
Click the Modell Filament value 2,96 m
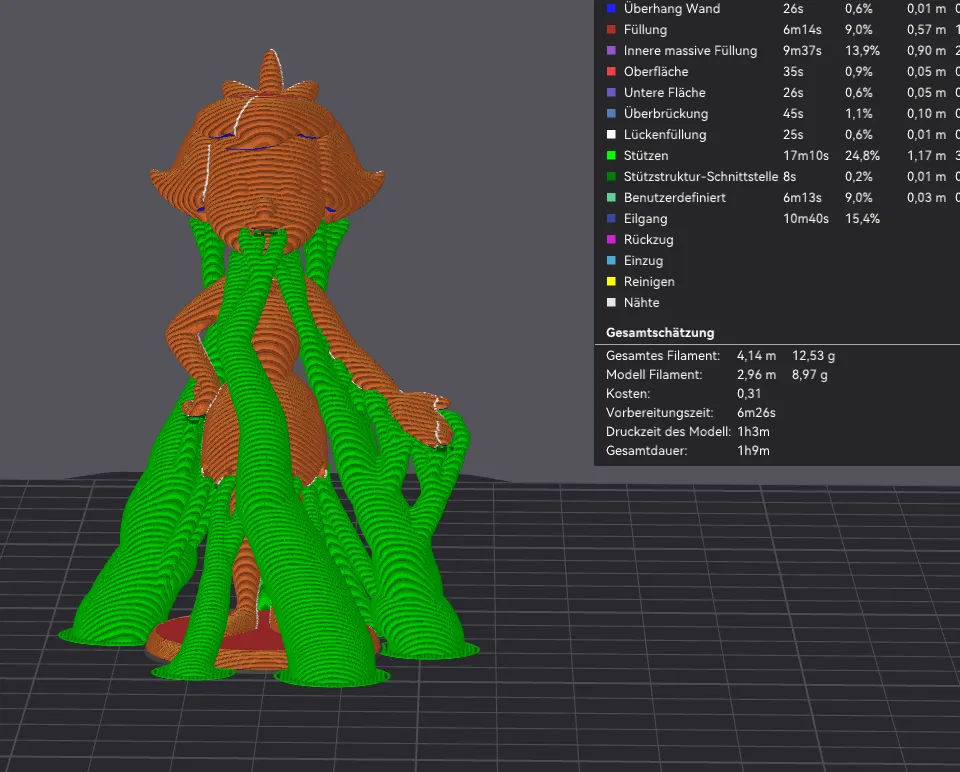(x=756, y=374)
